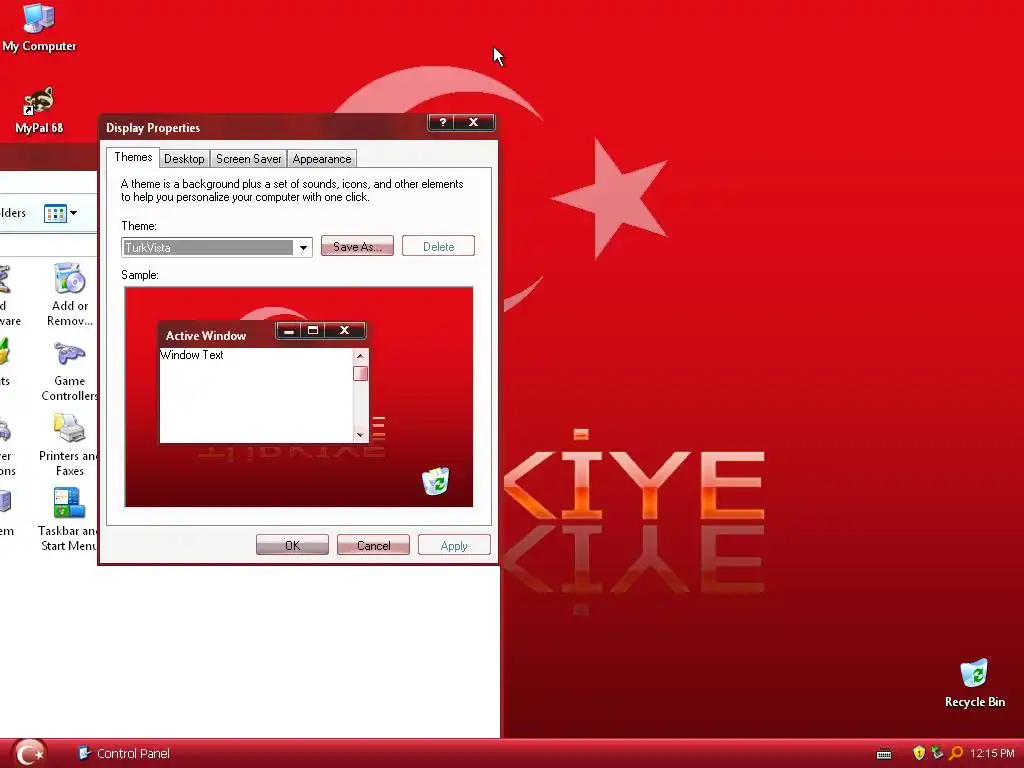This screenshot has height=768, width=1024.
Task: Click the Views toolbar icon in Control Panel
Action: 55,213
